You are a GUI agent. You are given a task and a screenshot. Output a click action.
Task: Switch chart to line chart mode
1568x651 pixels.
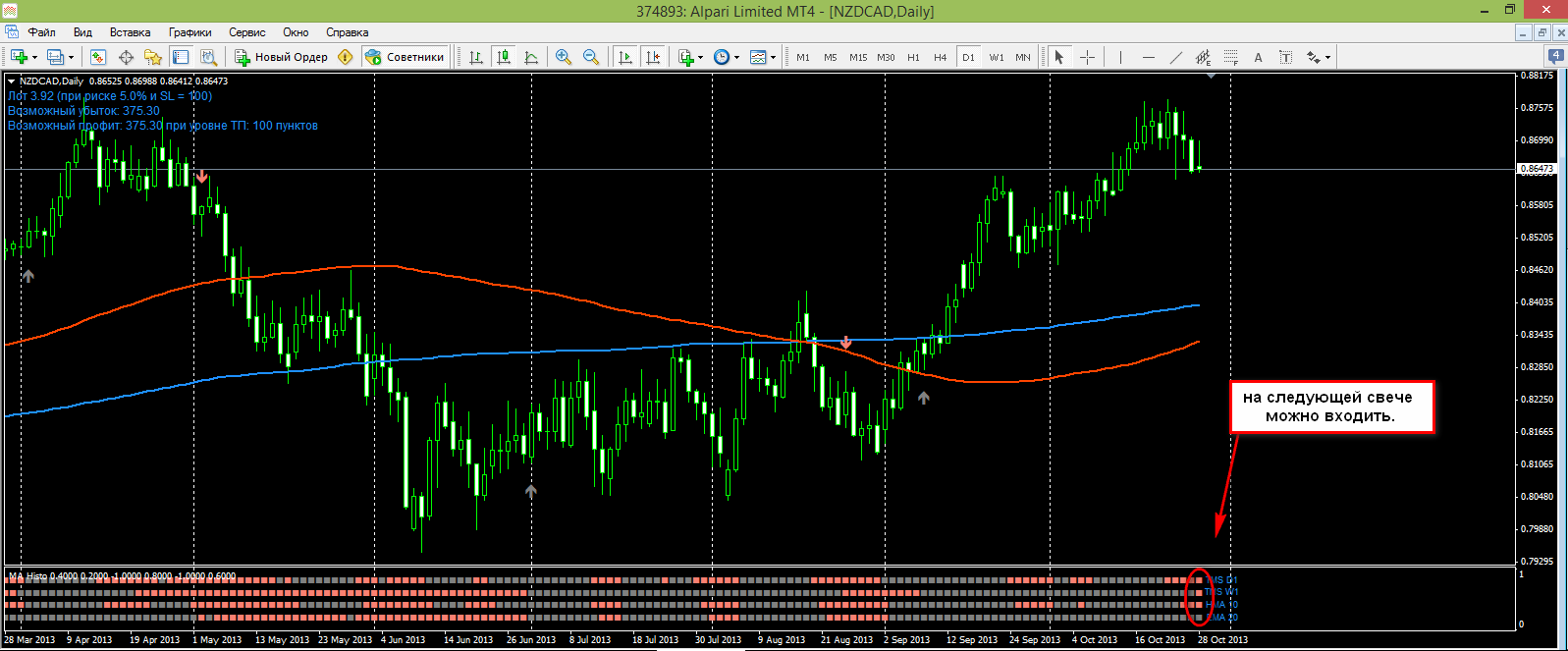(531, 57)
